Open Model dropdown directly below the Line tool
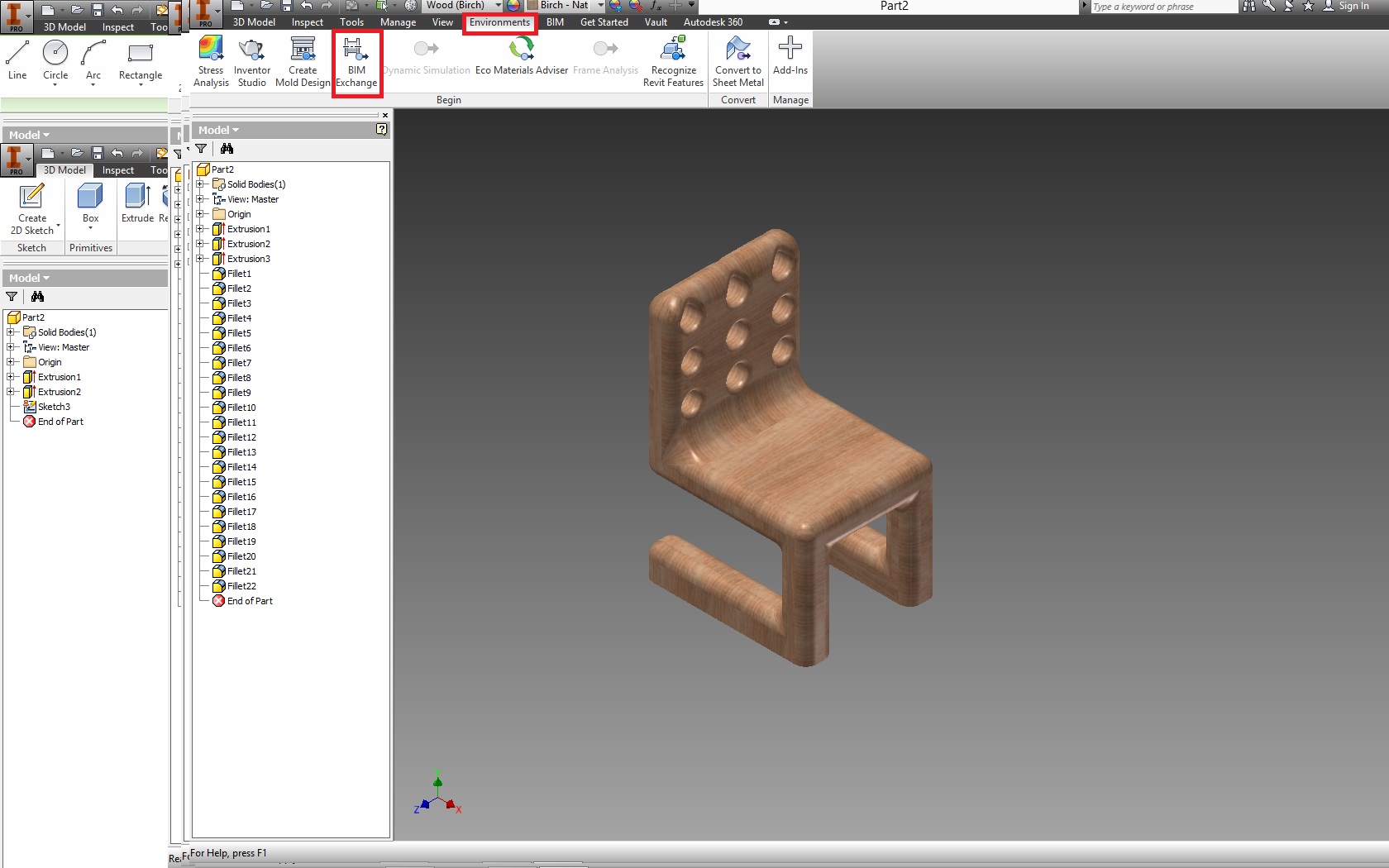The image size is (1389, 868). pos(29,135)
